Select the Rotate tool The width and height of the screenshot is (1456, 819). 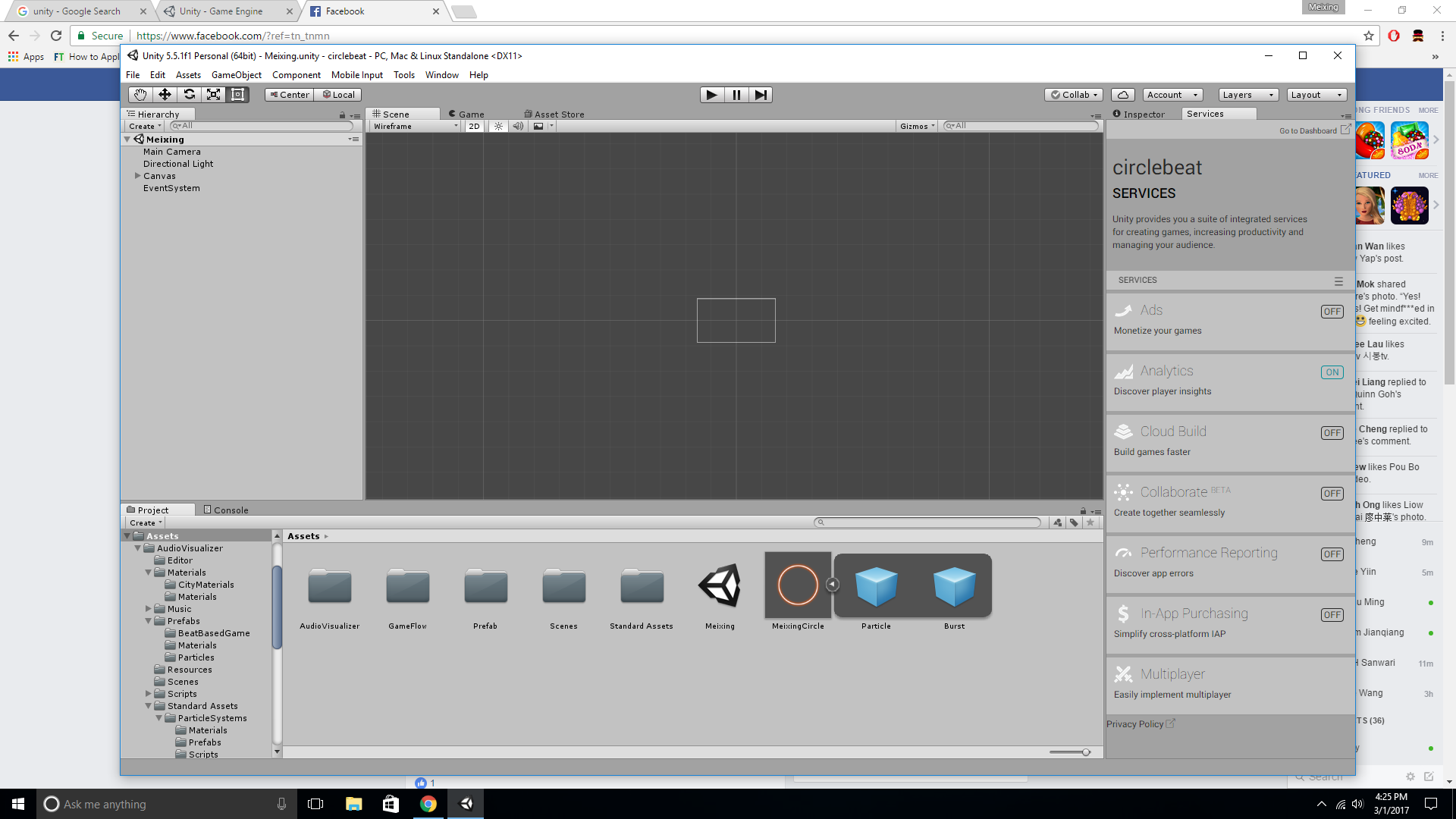pyautogui.click(x=190, y=95)
